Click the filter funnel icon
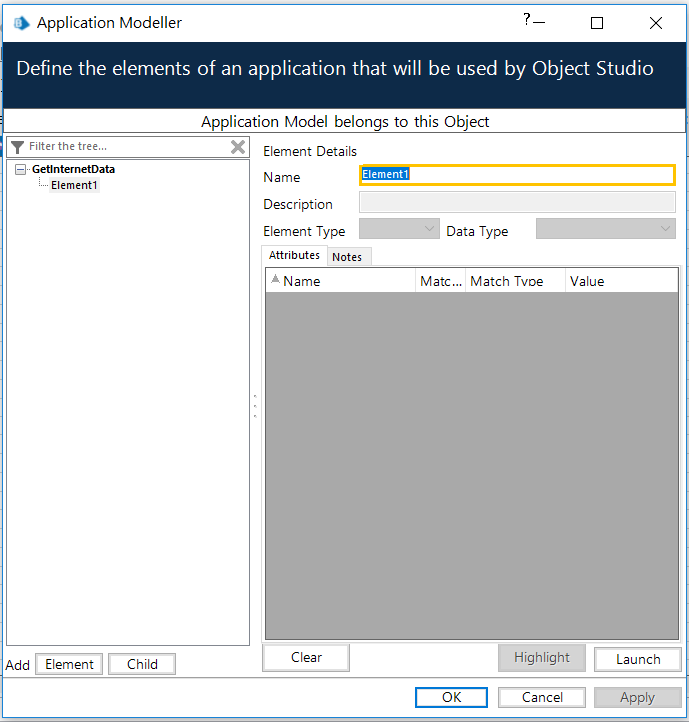Image resolution: width=689 pixels, height=722 pixels. [x=18, y=147]
